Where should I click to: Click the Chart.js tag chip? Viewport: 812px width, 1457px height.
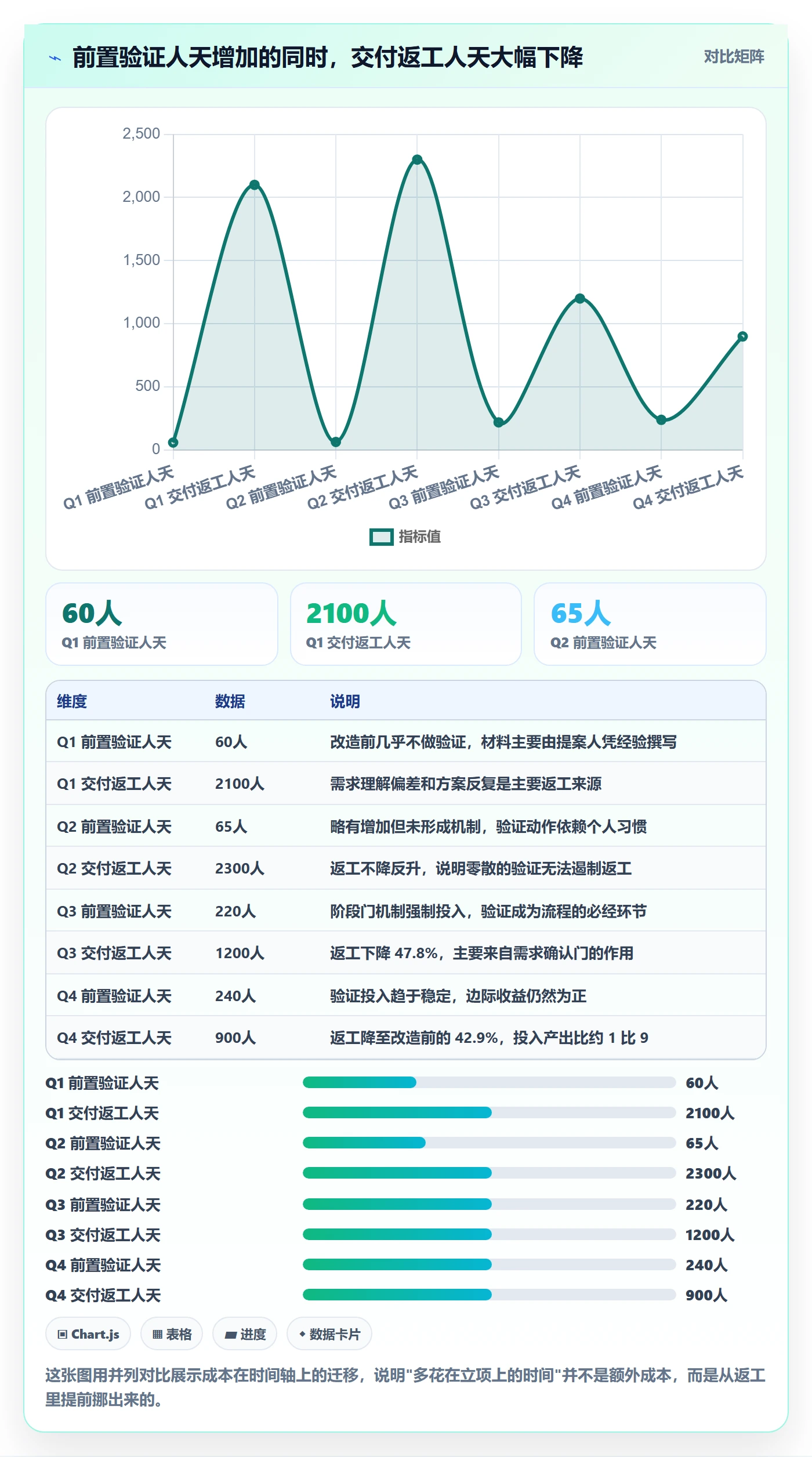pos(88,1334)
